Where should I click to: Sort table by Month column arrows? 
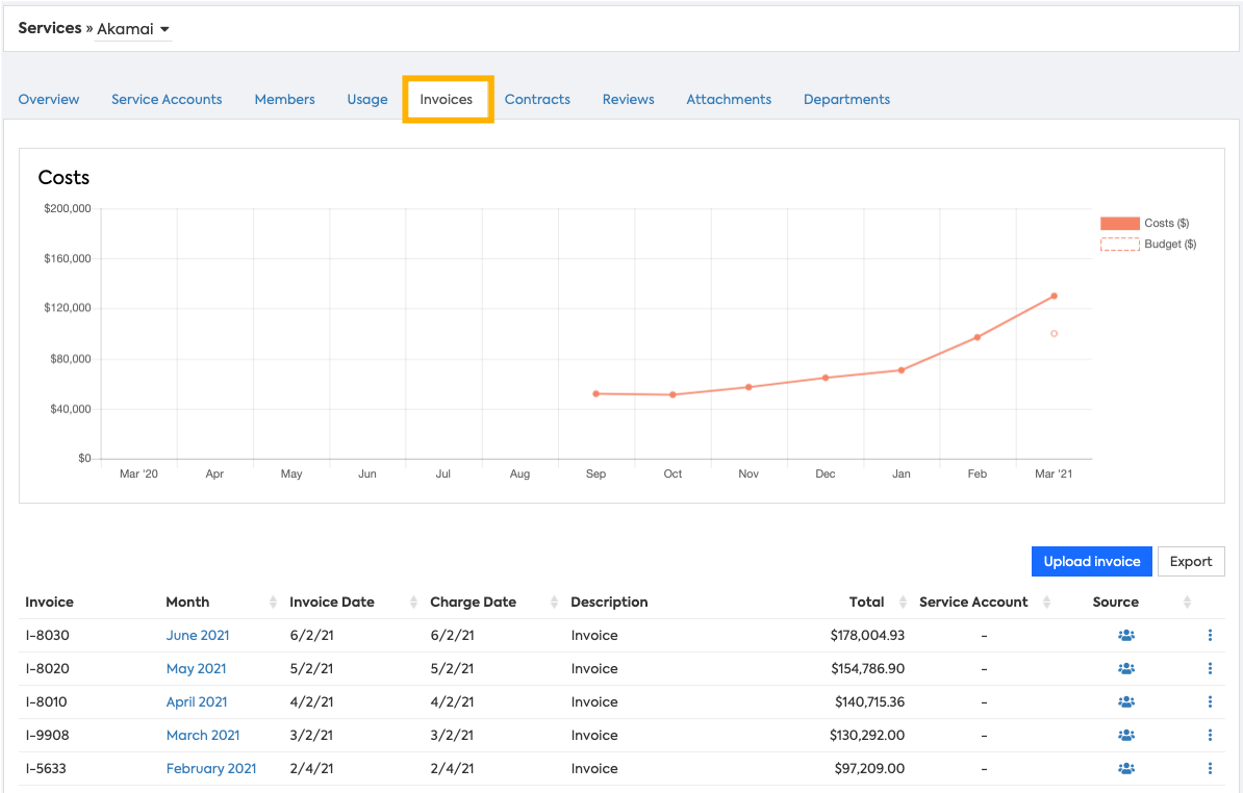click(x=273, y=602)
